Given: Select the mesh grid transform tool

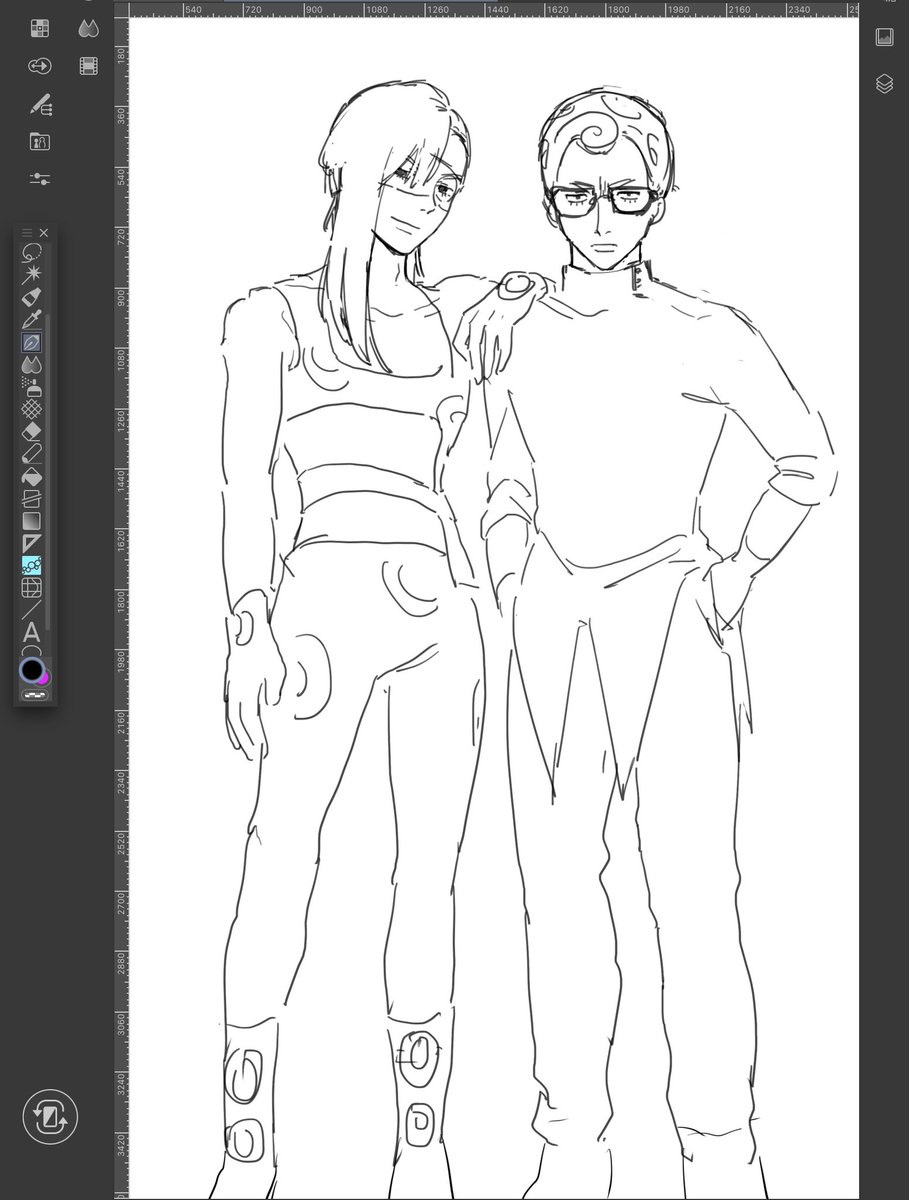Looking at the screenshot, I should 31,587.
